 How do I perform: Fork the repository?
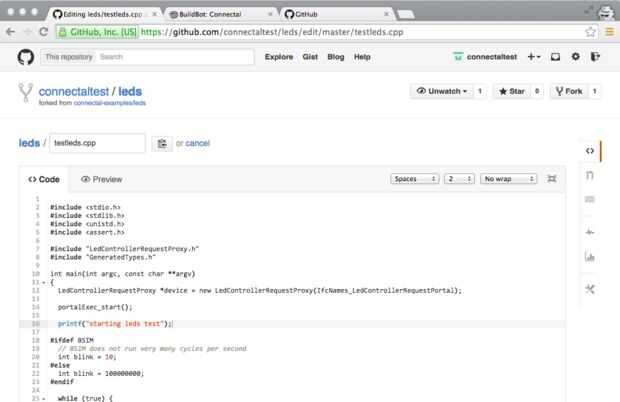pos(569,91)
